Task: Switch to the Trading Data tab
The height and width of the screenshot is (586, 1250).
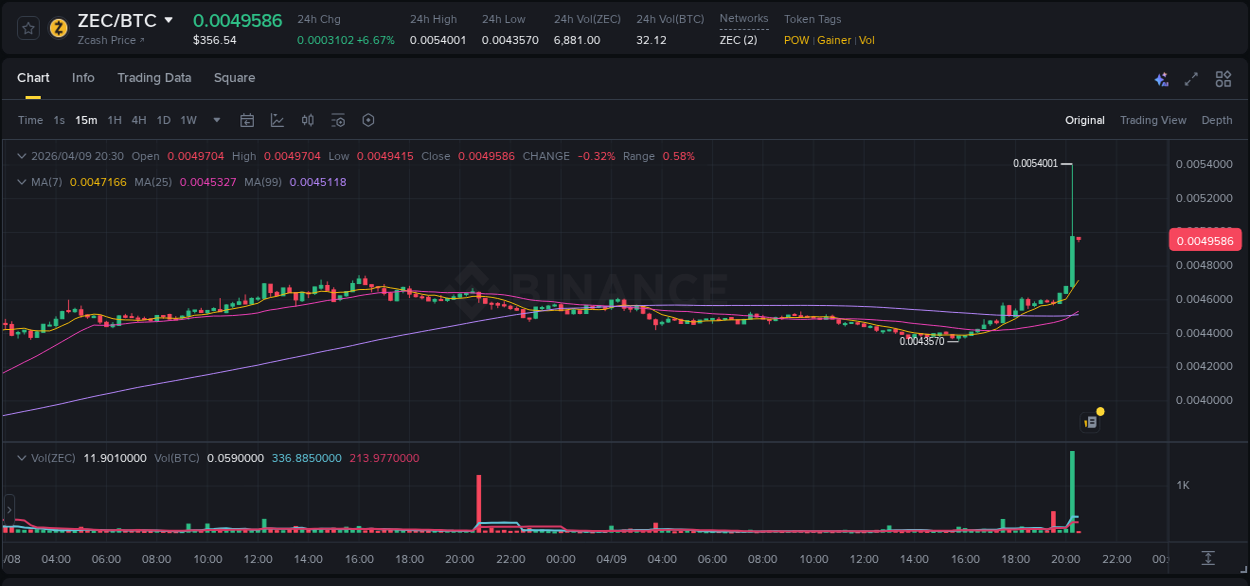Action: tap(154, 78)
